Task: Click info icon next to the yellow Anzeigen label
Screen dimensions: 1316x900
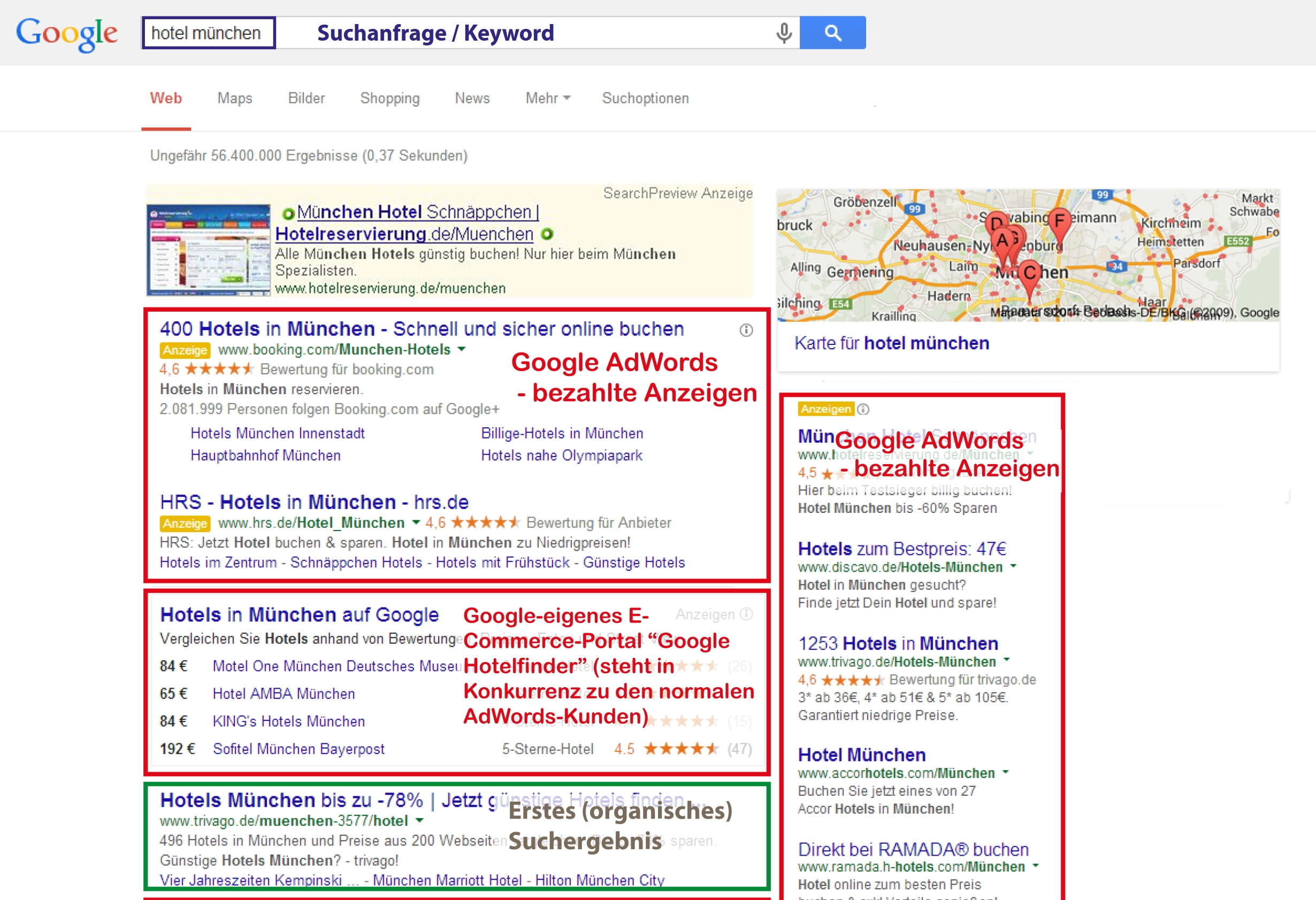Action: (x=863, y=409)
